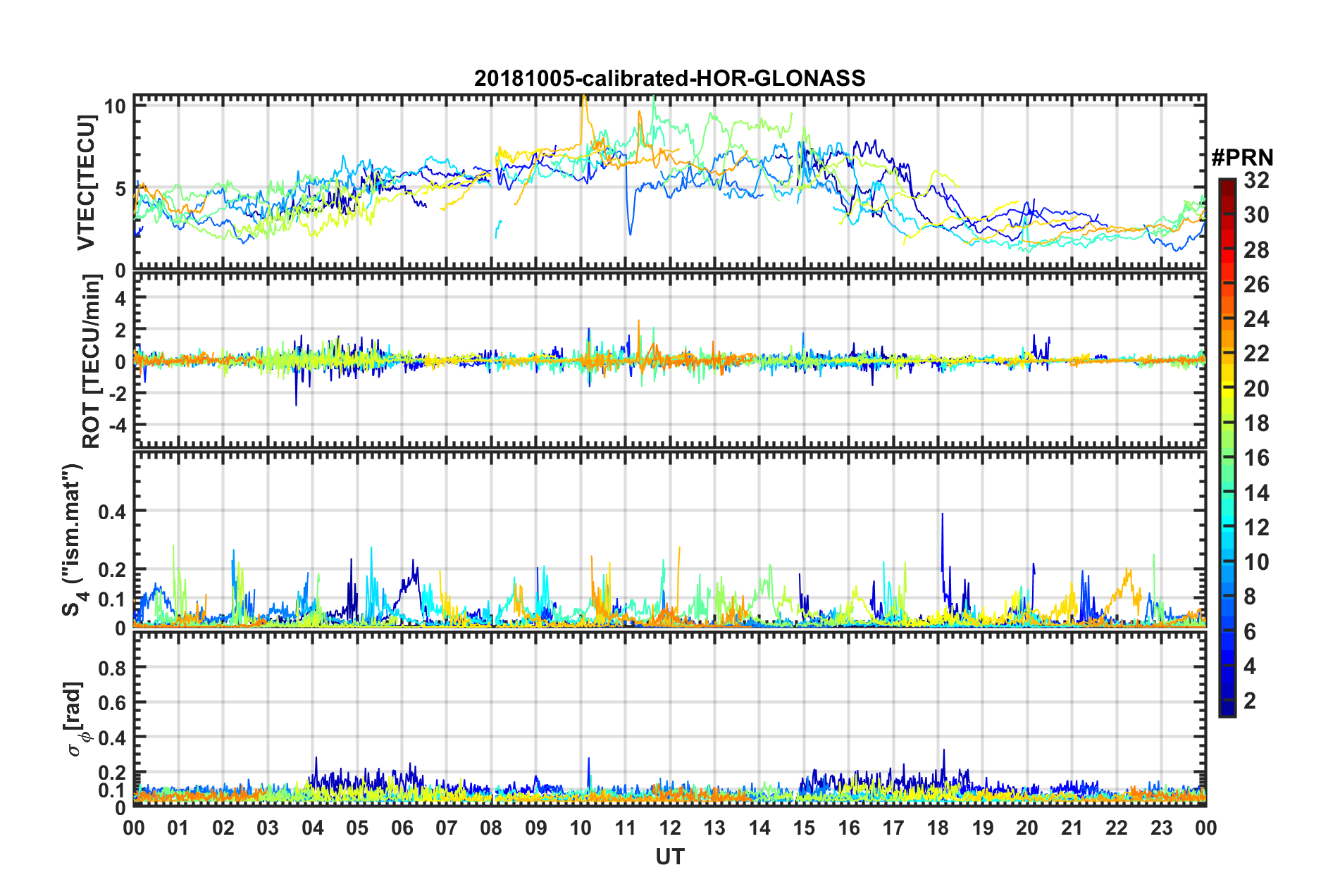This screenshot has height=896, width=1340.
Task: Click x-axis hour tick label 17
Action: coord(893,828)
